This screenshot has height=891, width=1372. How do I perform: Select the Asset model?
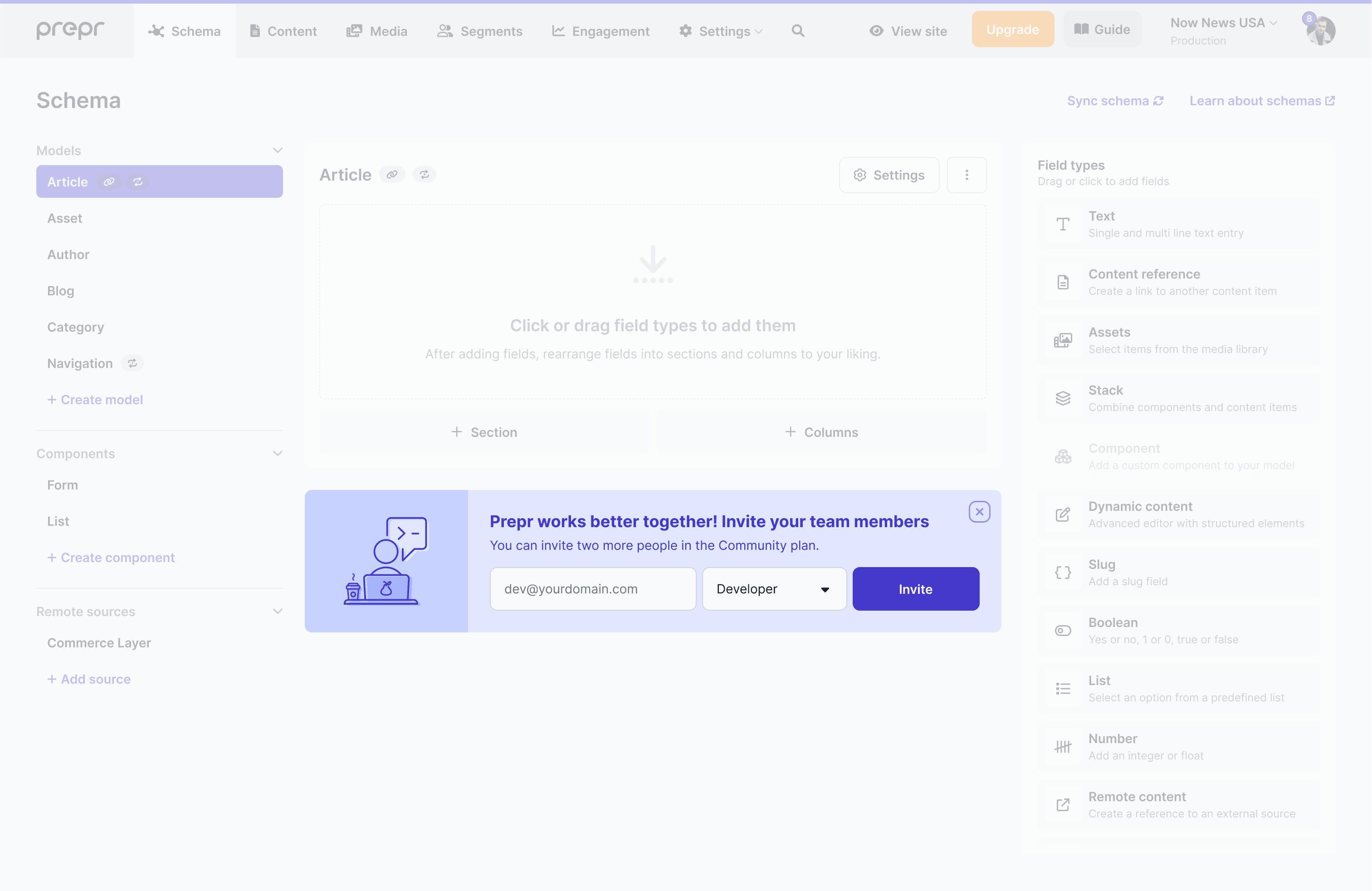pyautogui.click(x=160, y=218)
